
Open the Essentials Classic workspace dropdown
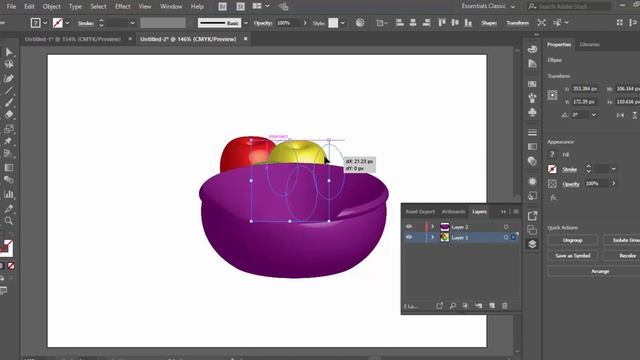click(488, 6)
